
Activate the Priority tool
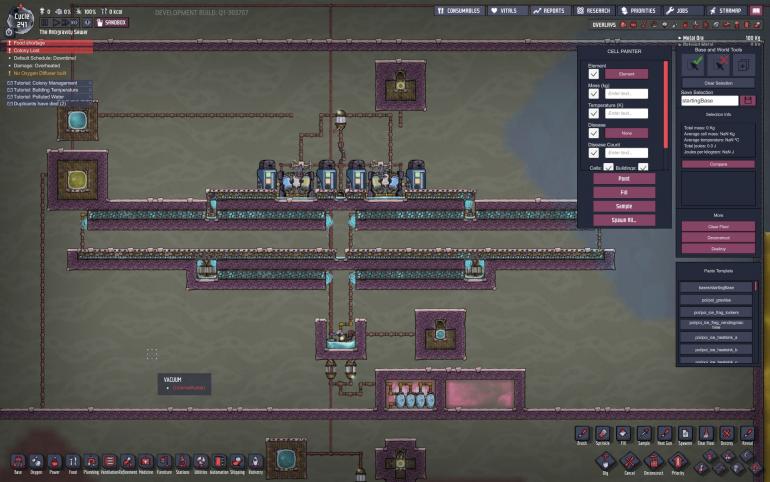678,463
